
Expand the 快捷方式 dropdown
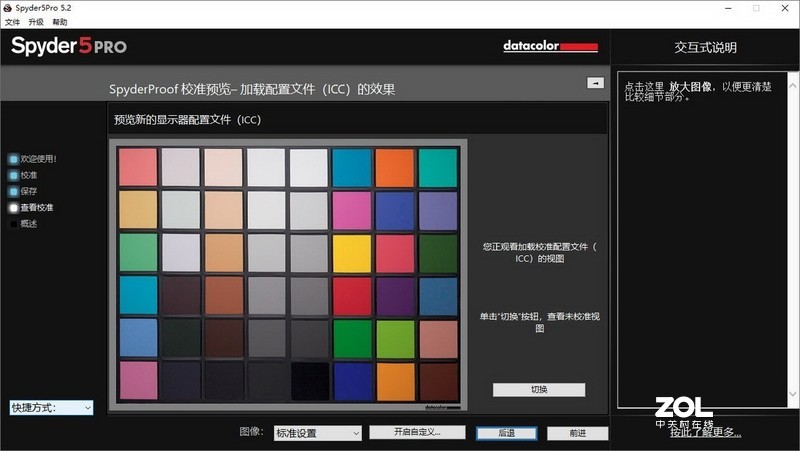52,408
